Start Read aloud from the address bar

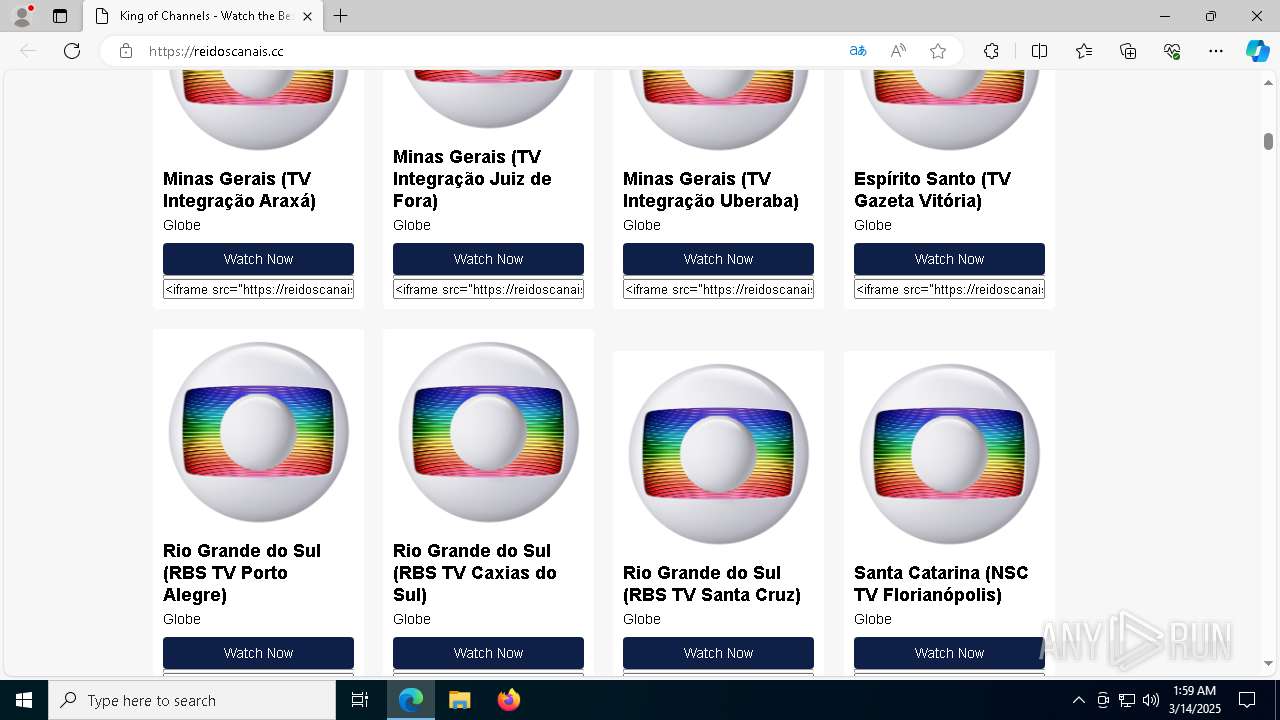(x=898, y=51)
